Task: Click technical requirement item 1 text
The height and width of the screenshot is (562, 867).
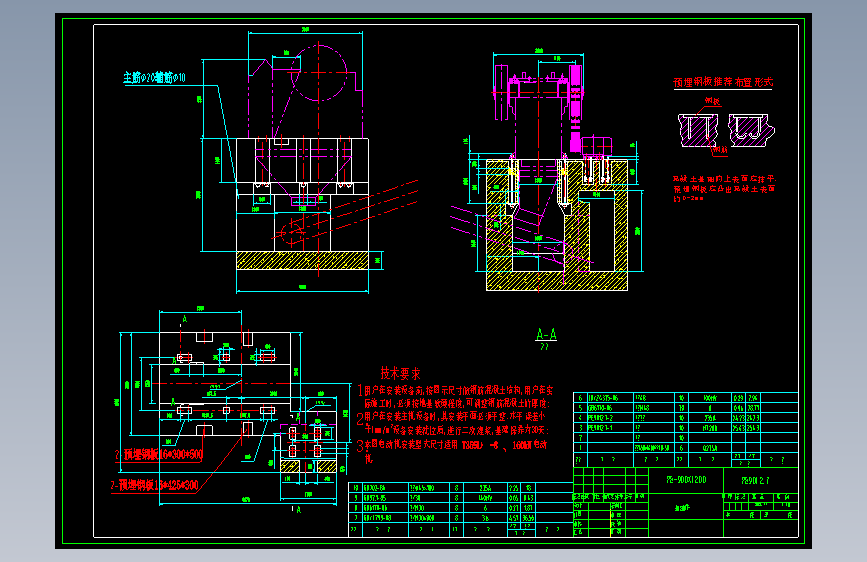Action: (455, 397)
